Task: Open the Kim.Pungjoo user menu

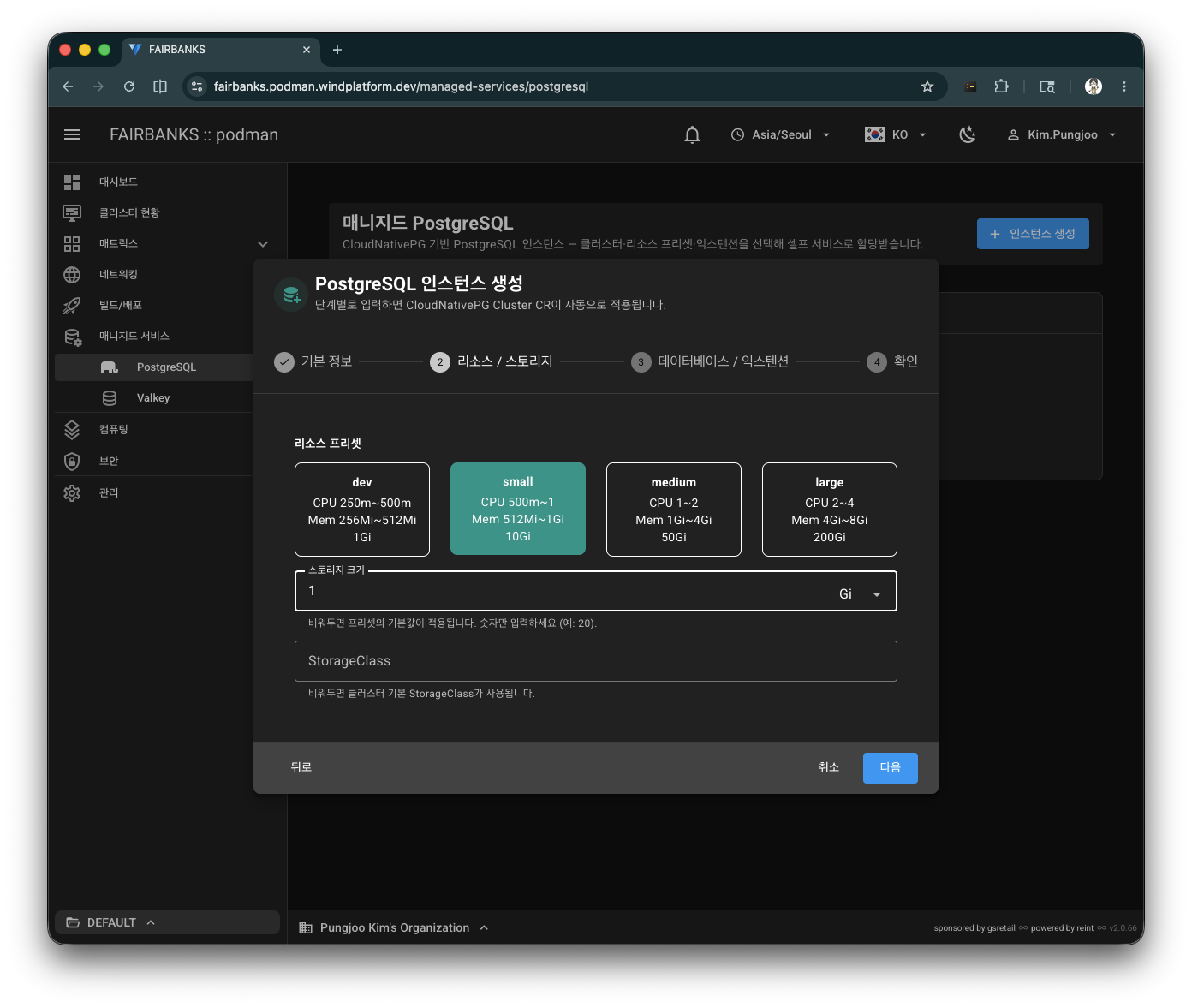Action: 1062,134
